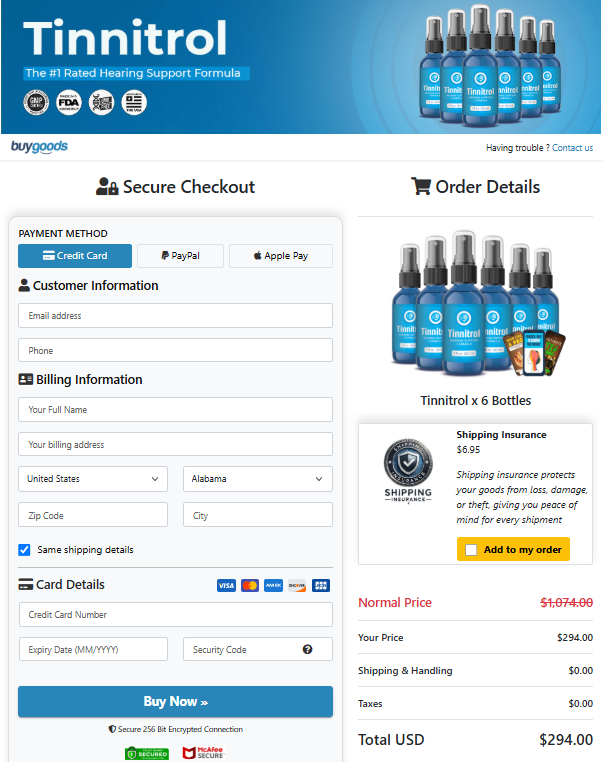Click the Tinnitrol 6 bottles product image
The height and width of the screenshot is (762, 603).
[x=477, y=305]
